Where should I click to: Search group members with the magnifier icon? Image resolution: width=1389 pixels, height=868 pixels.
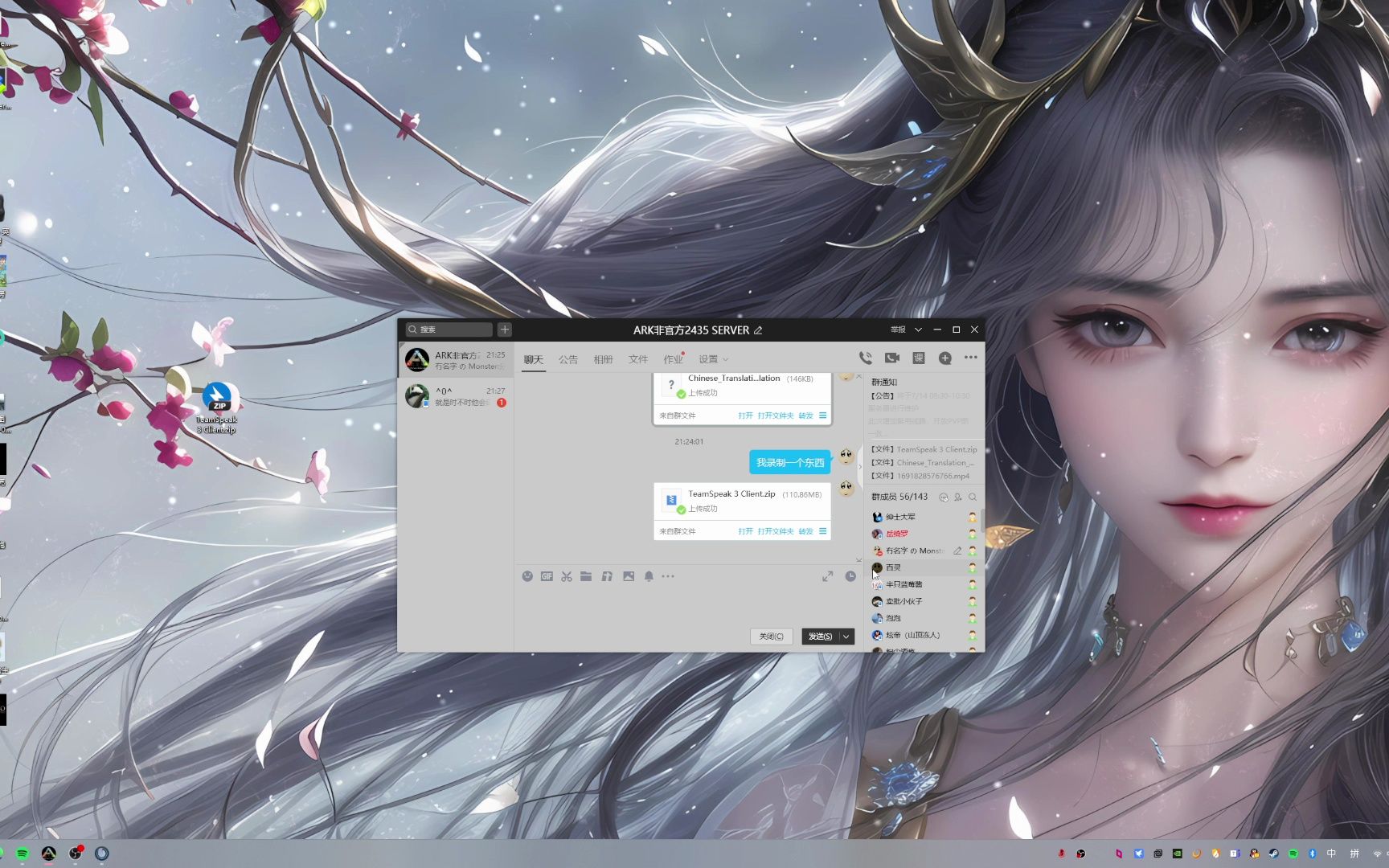(x=973, y=497)
